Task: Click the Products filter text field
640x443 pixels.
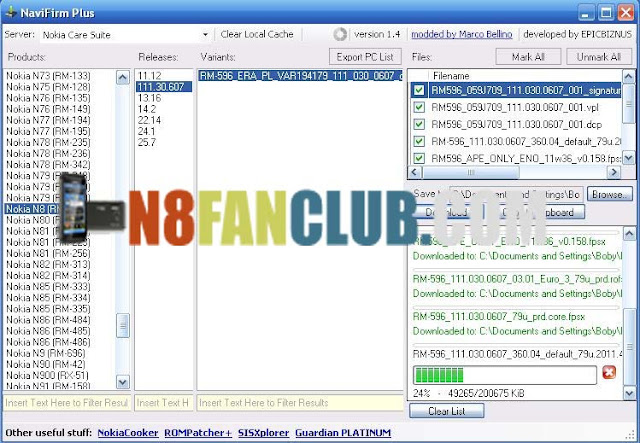Action: (x=67, y=403)
